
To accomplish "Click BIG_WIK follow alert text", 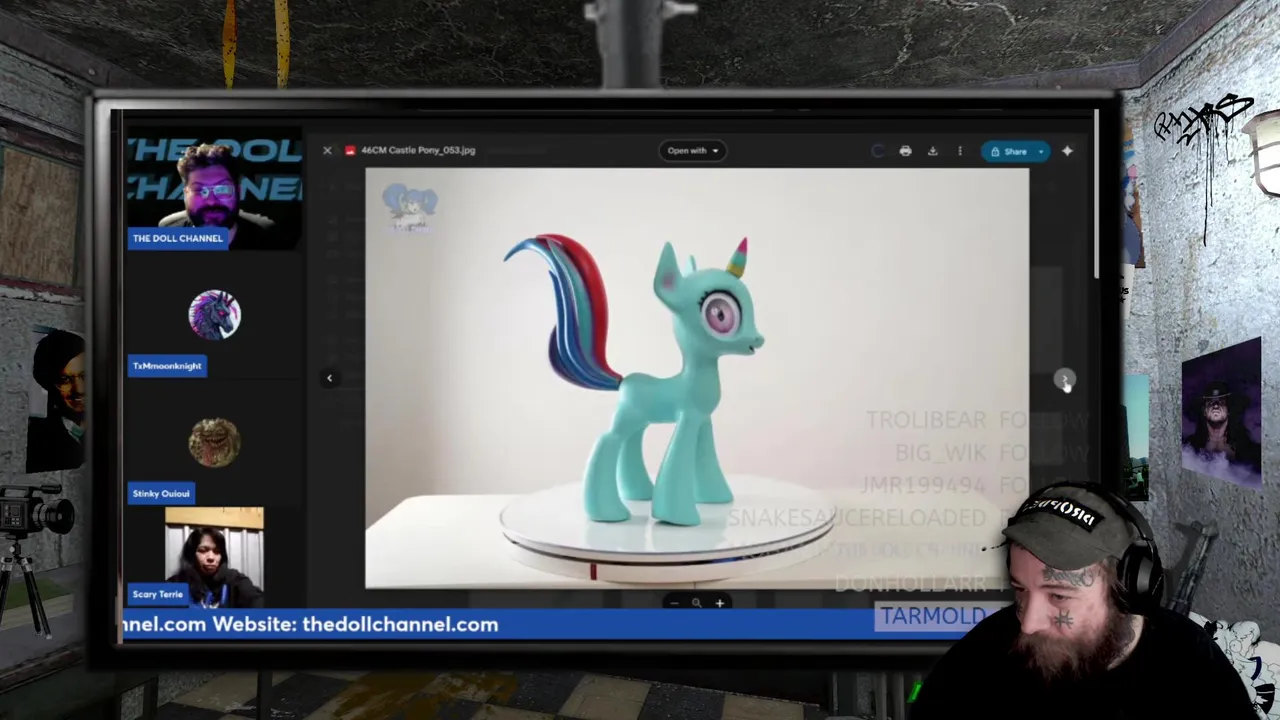I will (990, 453).
